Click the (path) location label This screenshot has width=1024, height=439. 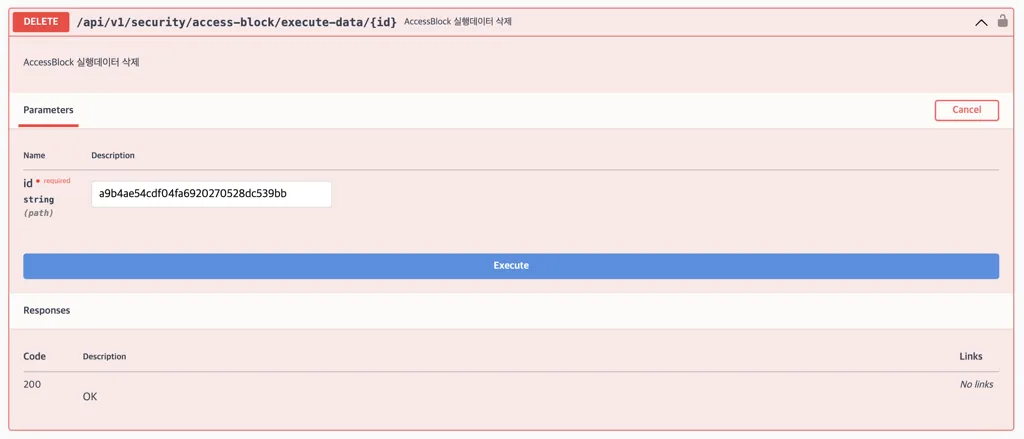coord(38,213)
